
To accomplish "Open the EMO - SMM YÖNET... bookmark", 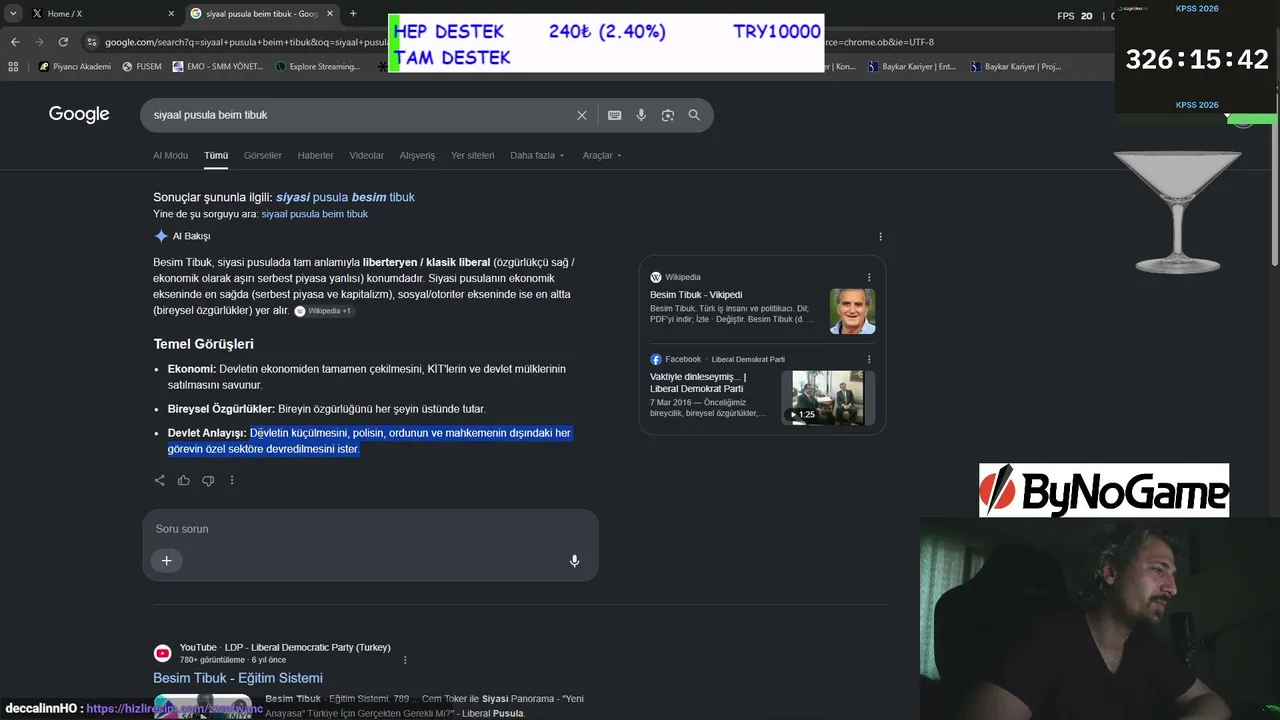I will click(218, 67).
